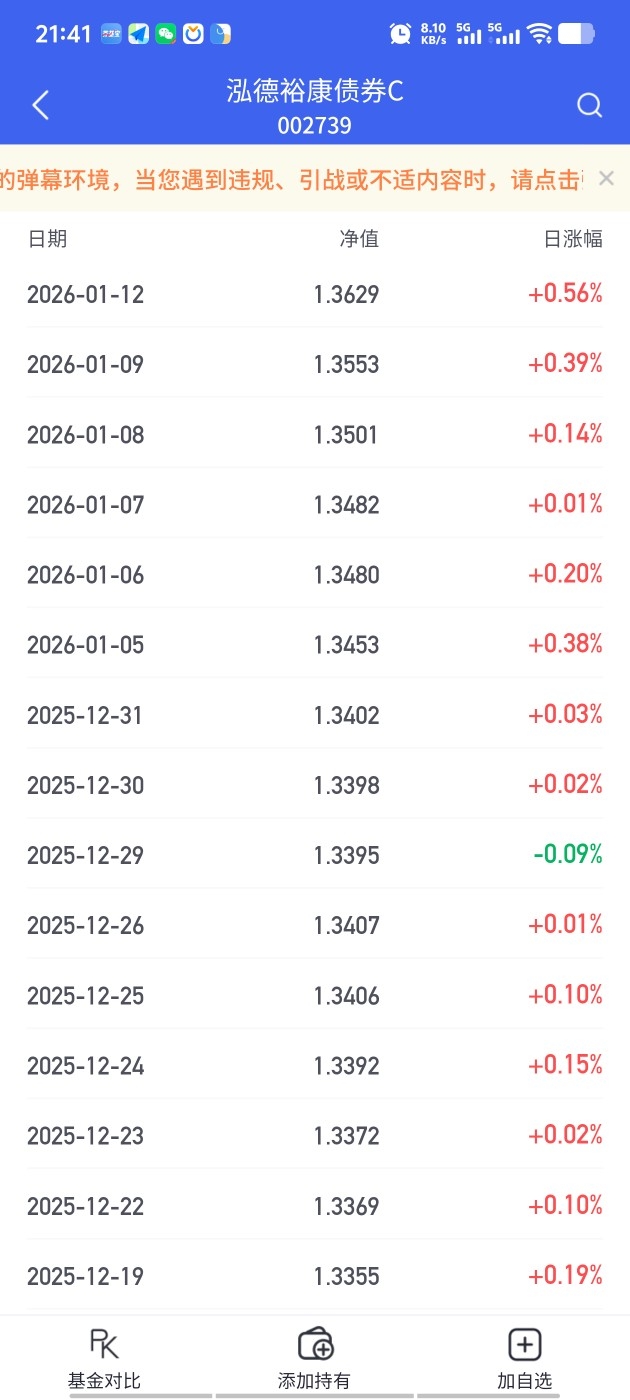The width and height of the screenshot is (630, 1400).
Task: Tap the scrolling orange notice text
Action: (x=290, y=180)
